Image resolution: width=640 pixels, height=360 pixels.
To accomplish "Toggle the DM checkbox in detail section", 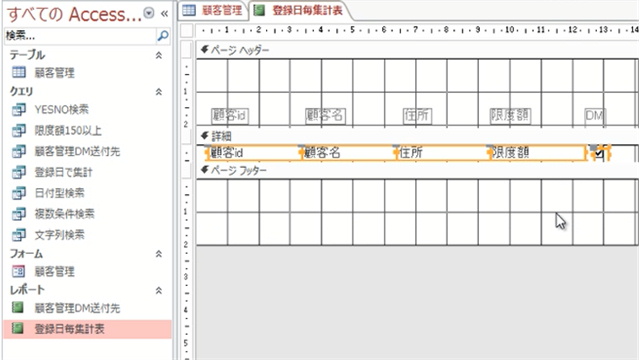I will pos(599,153).
